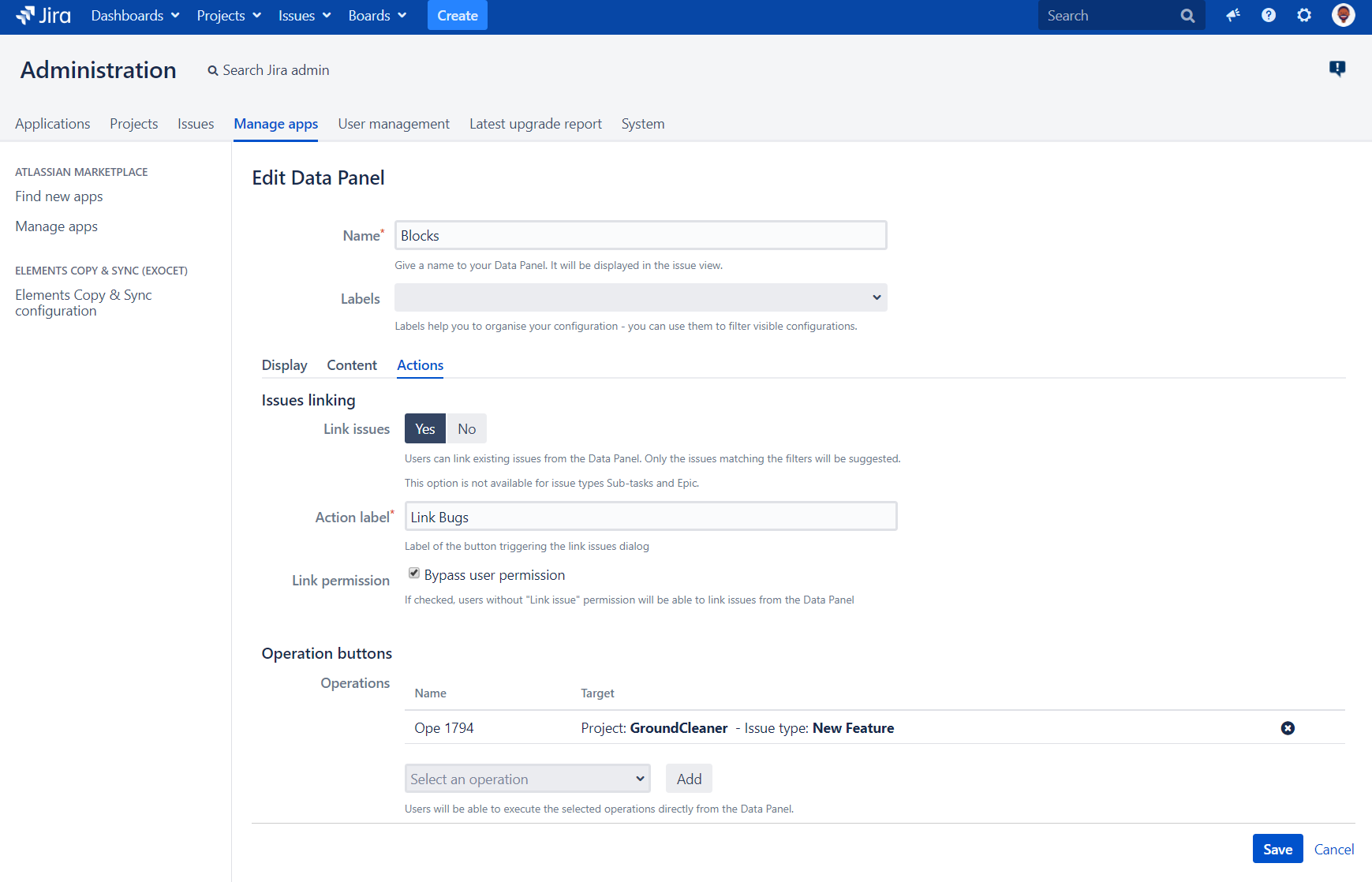Set Link issues to Yes

[425, 429]
